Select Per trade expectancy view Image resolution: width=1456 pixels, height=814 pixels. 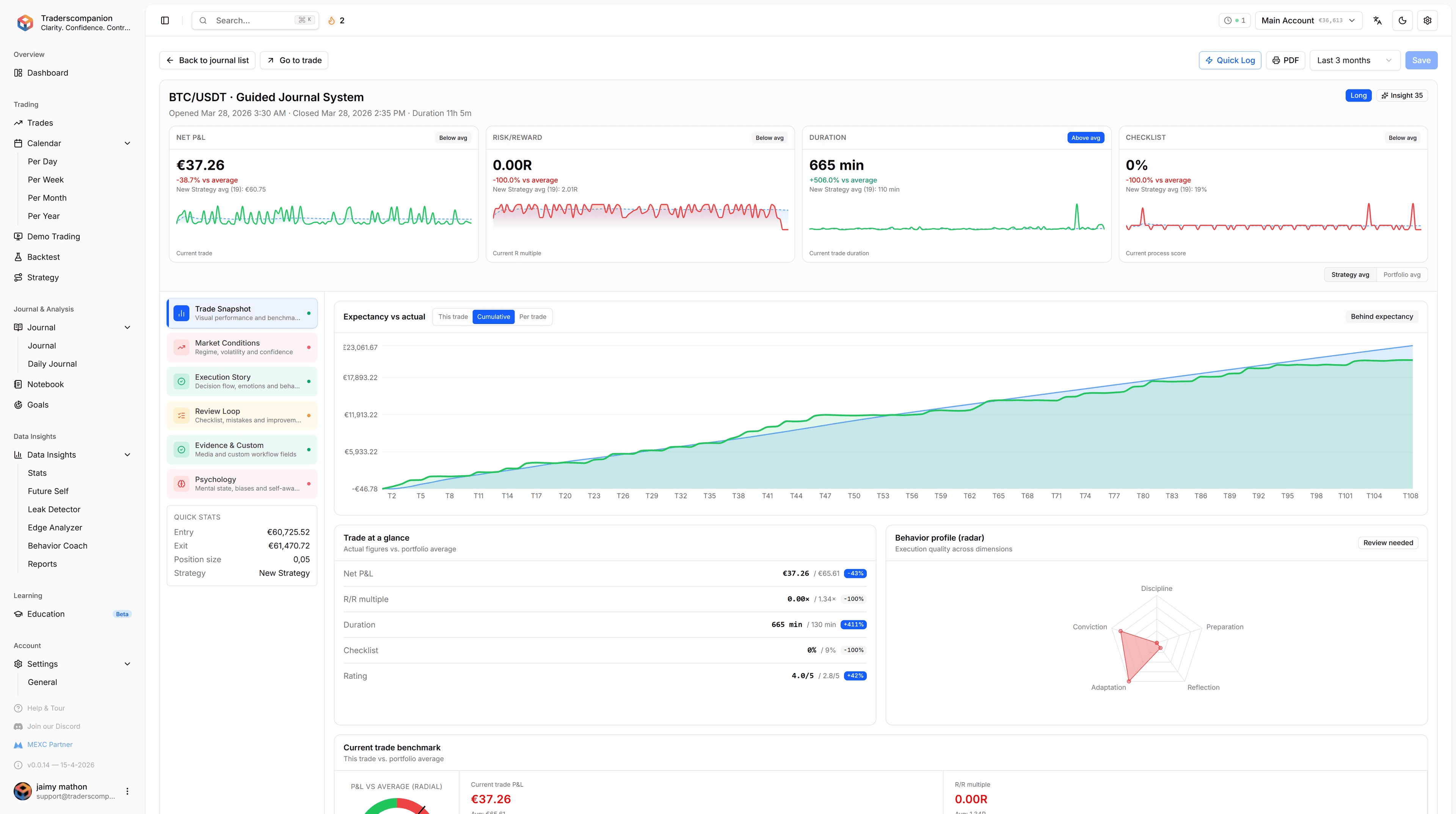tap(532, 317)
